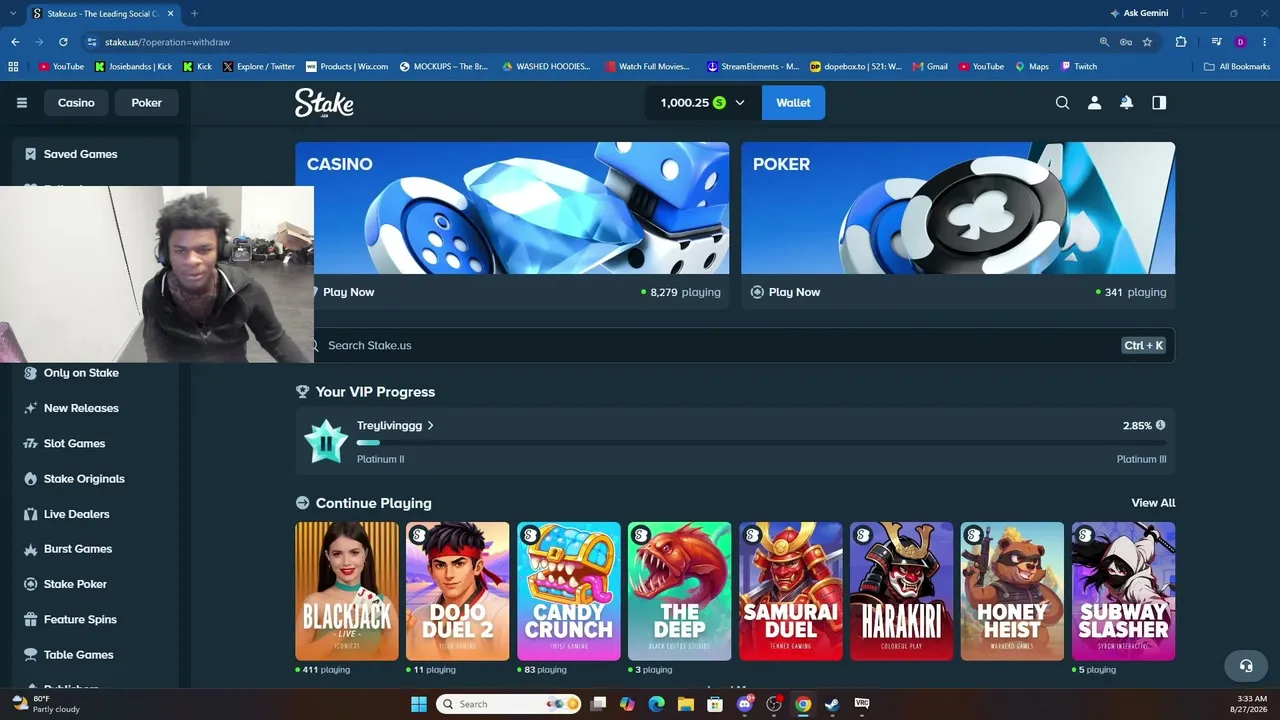Click the VIP Progress info icon
Viewport: 1280px width, 720px height.
[1160, 425]
